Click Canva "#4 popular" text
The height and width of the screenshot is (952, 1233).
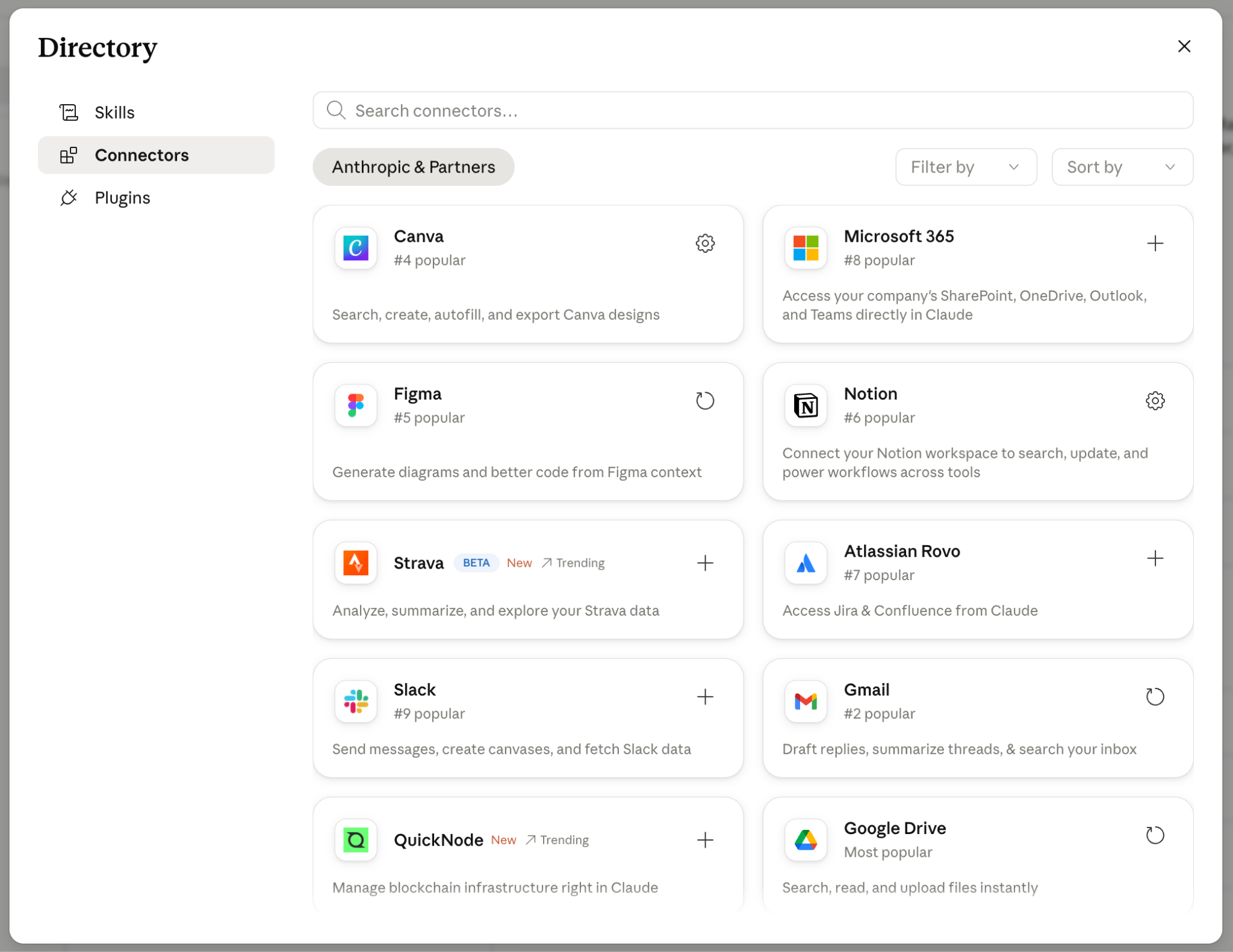[429, 261]
